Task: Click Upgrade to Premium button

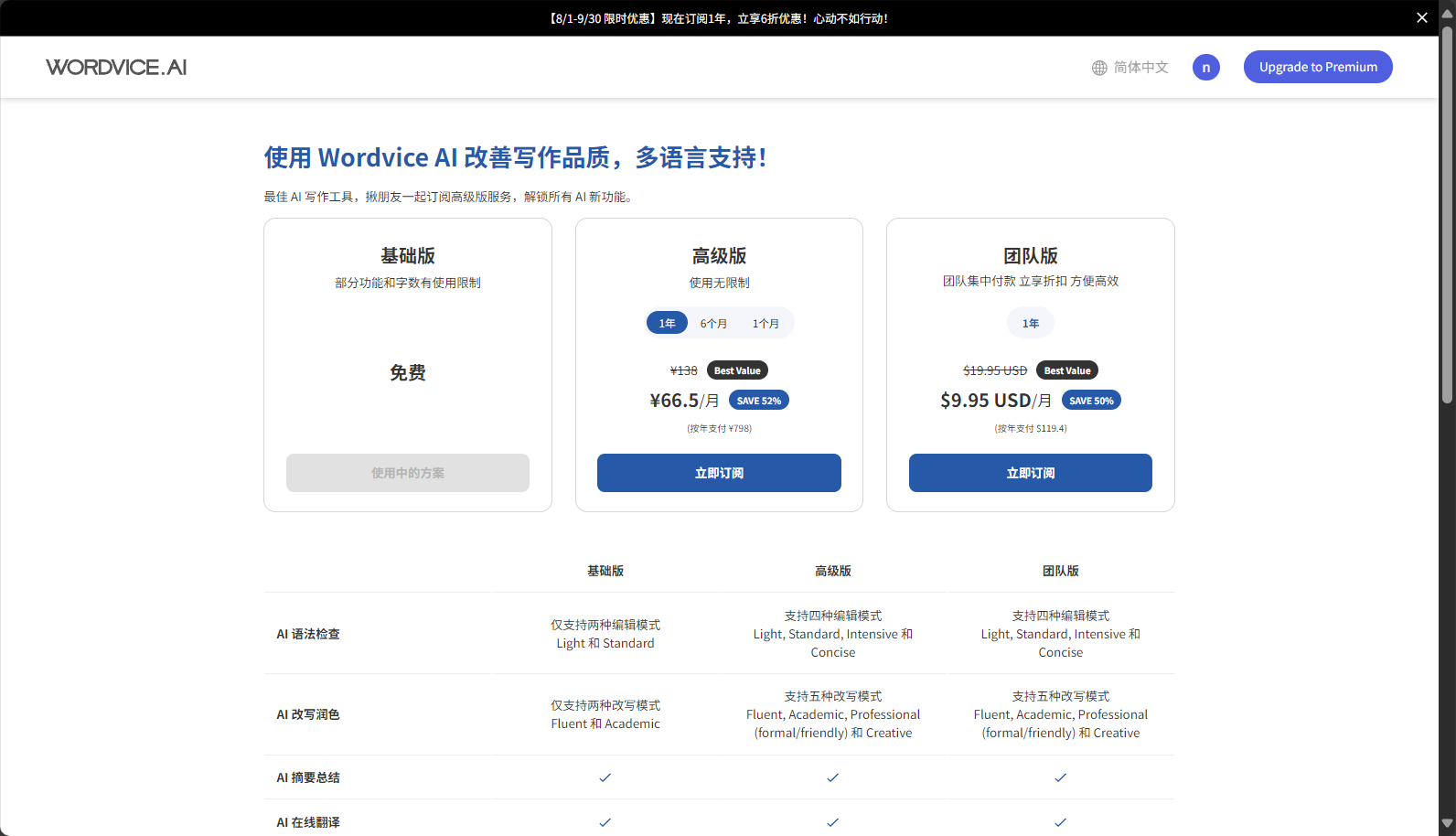Action: coord(1318,67)
